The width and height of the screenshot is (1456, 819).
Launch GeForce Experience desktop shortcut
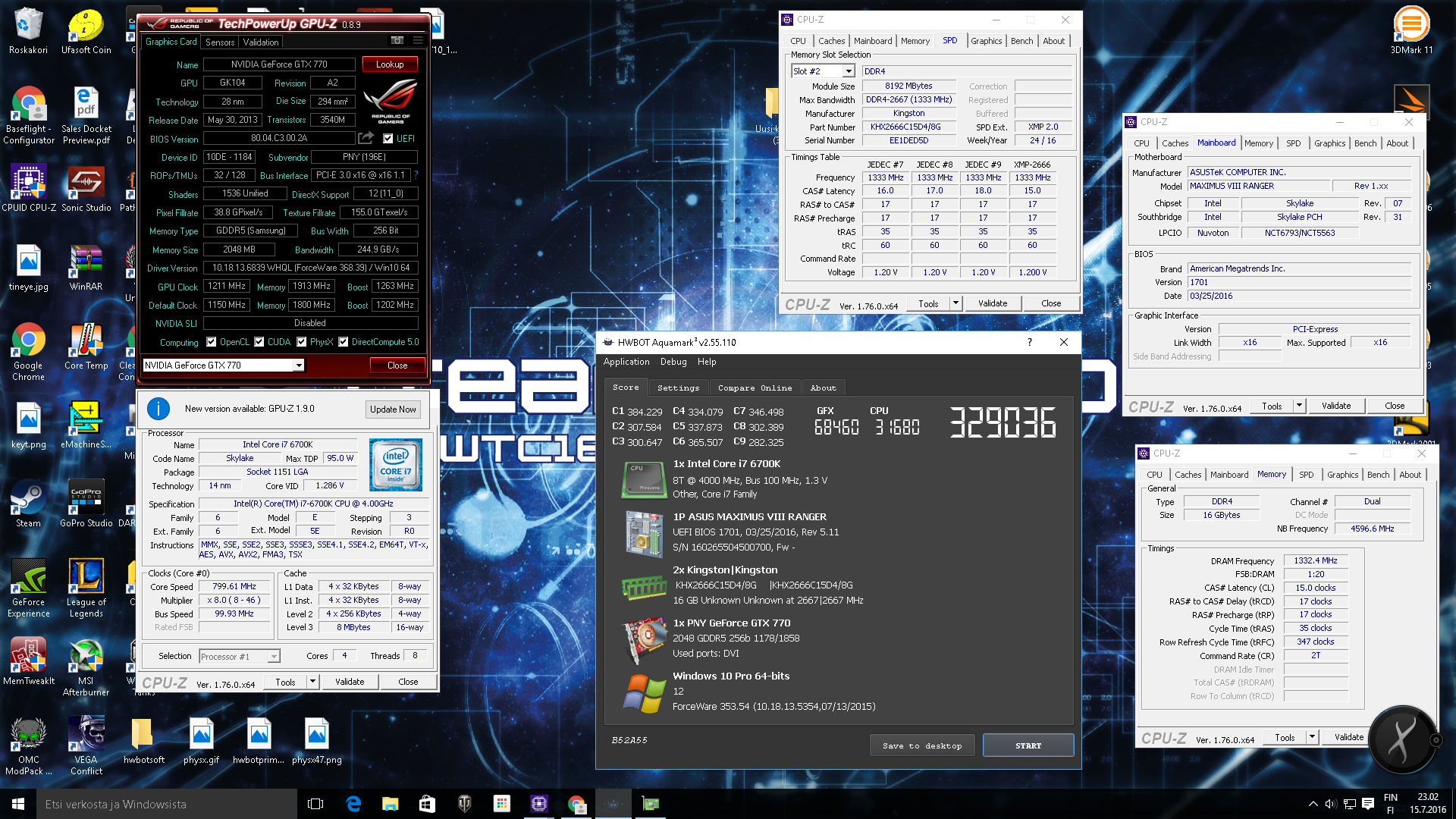29,588
